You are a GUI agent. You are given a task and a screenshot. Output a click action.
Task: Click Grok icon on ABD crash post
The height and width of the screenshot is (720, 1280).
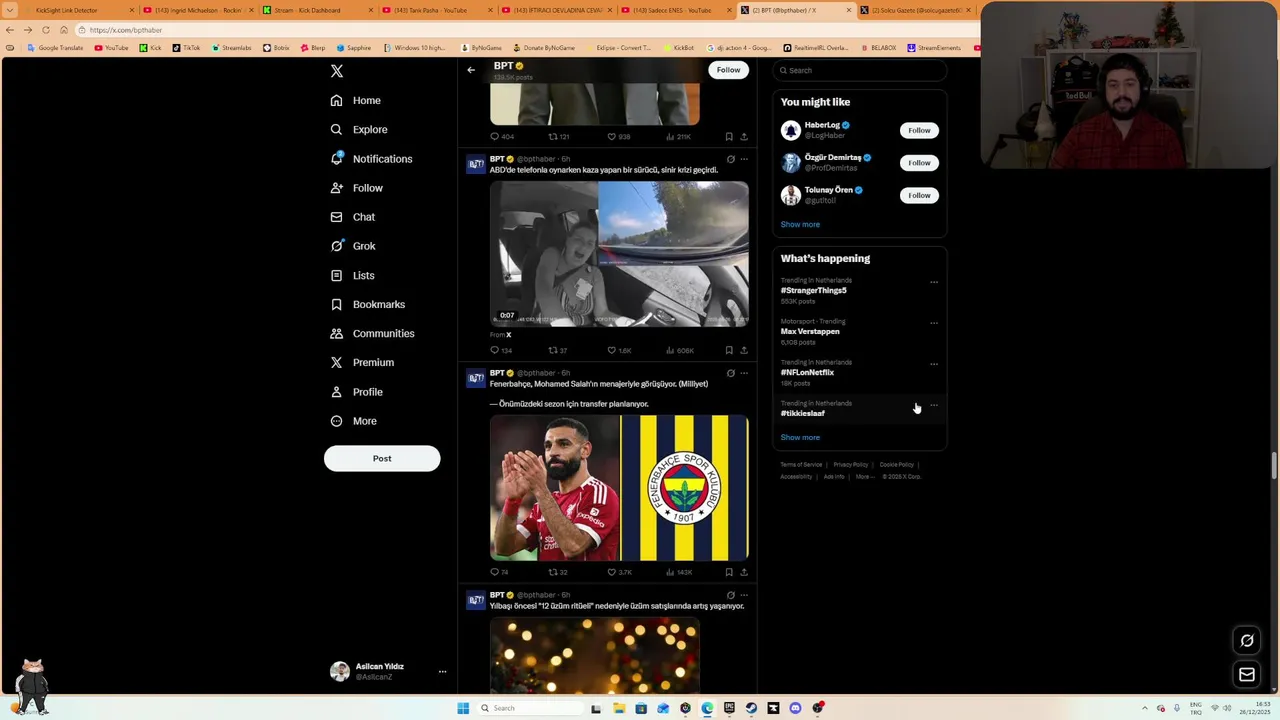click(730, 159)
